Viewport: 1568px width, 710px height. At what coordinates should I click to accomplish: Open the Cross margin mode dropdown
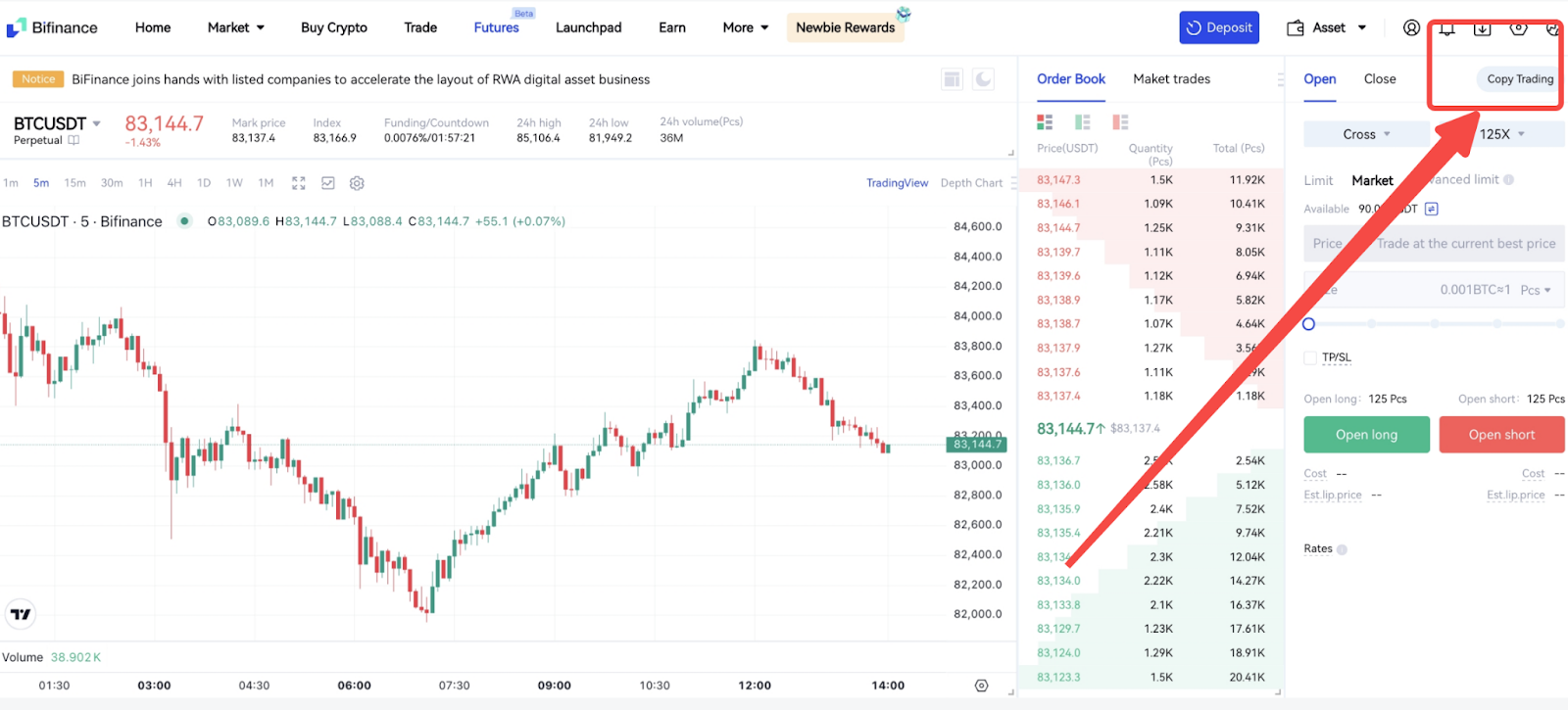tap(1366, 134)
